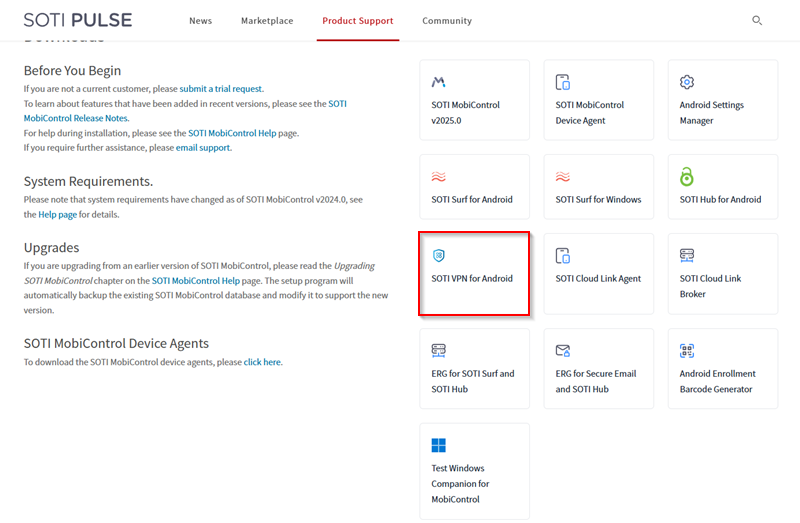Click the SOTI Cloud Link Broker icon
Screen dimensions: 800x523
point(687,256)
